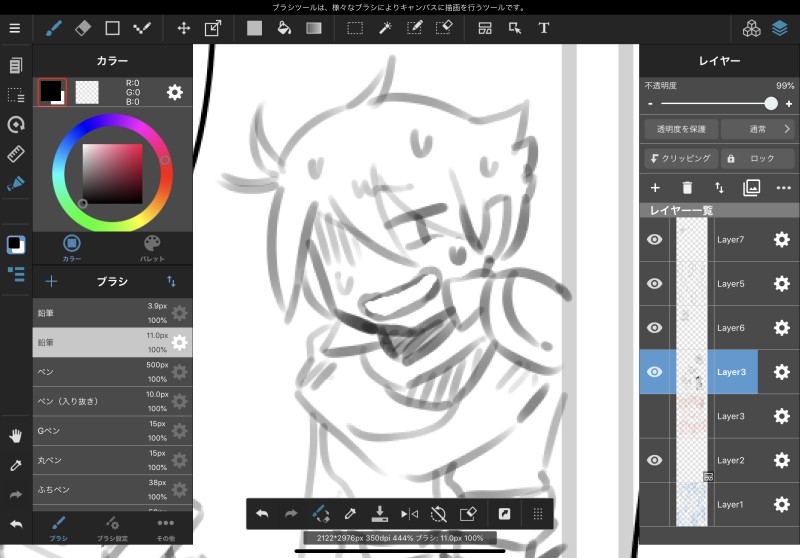Select the Eraser tool

pyautogui.click(x=83, y=28)
